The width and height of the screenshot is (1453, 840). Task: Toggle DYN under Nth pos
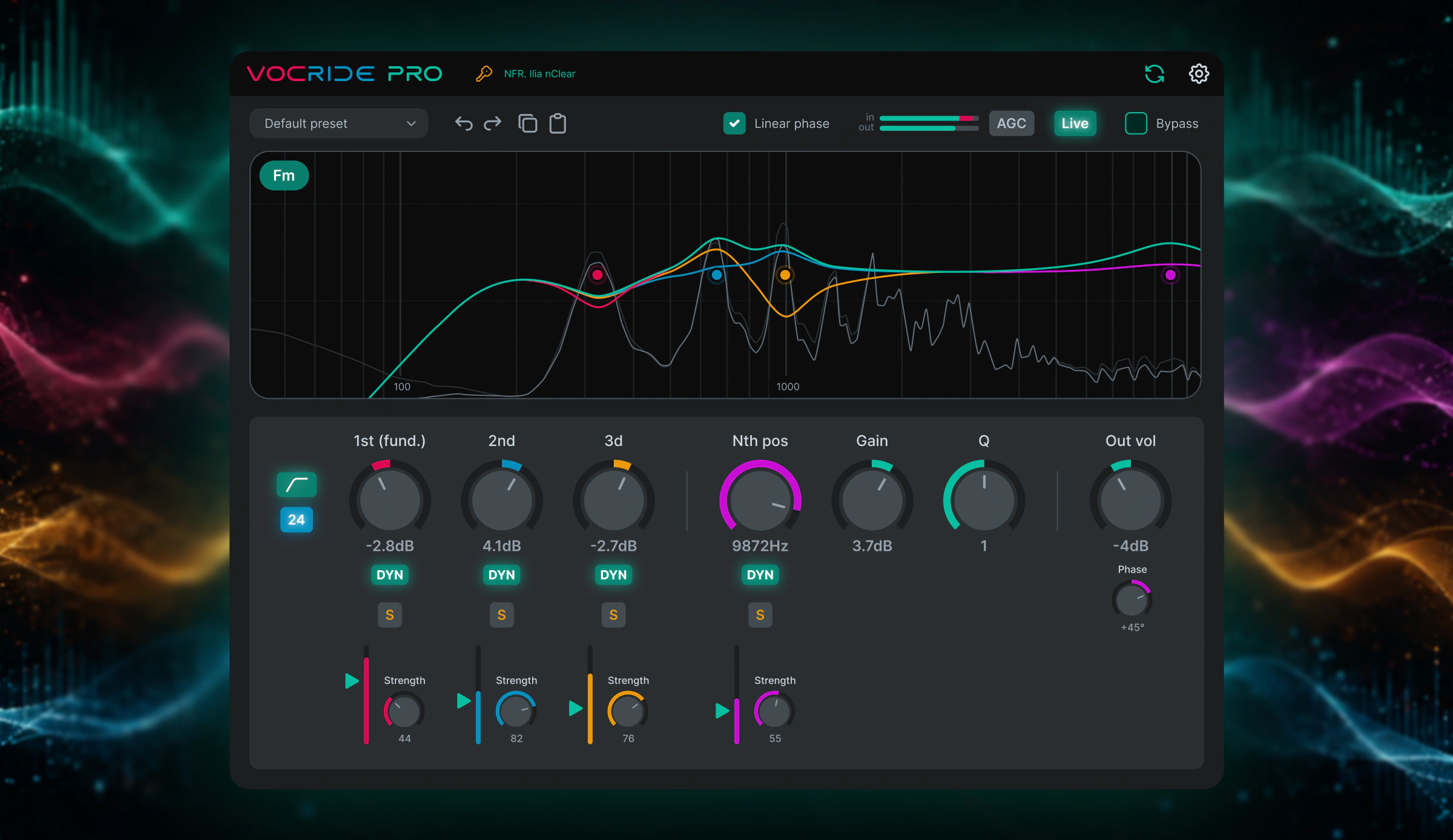[x=760, y=575]
